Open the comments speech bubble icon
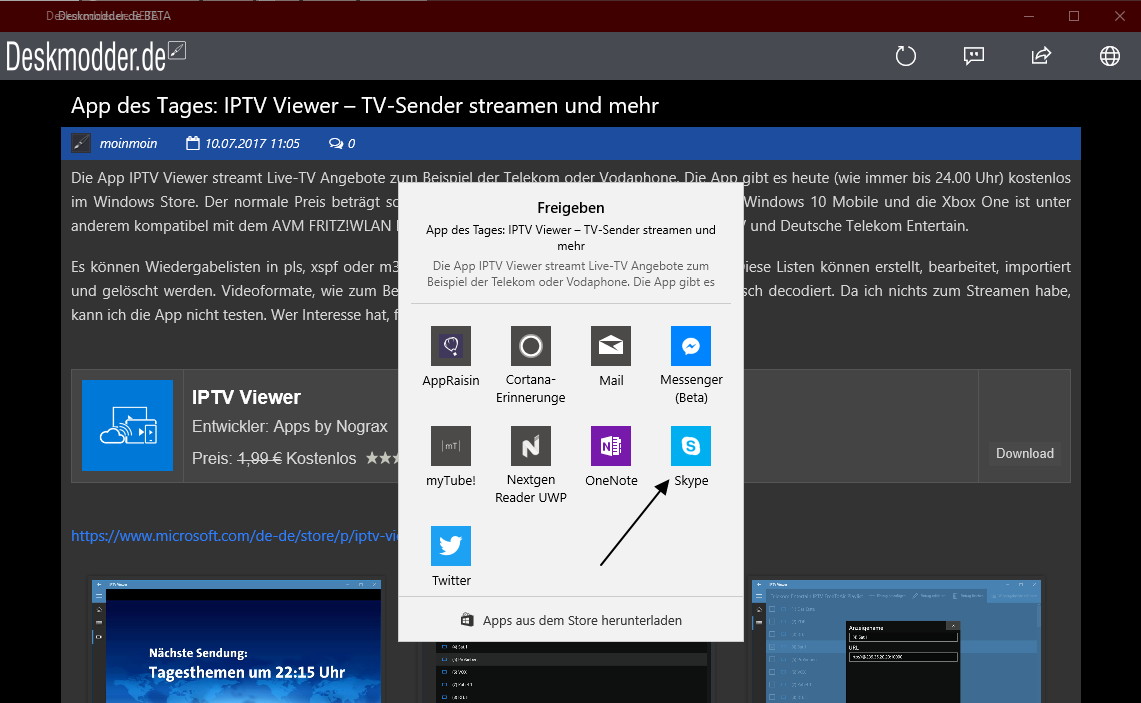Screen dimensions: 1141x703 point(974,56)
